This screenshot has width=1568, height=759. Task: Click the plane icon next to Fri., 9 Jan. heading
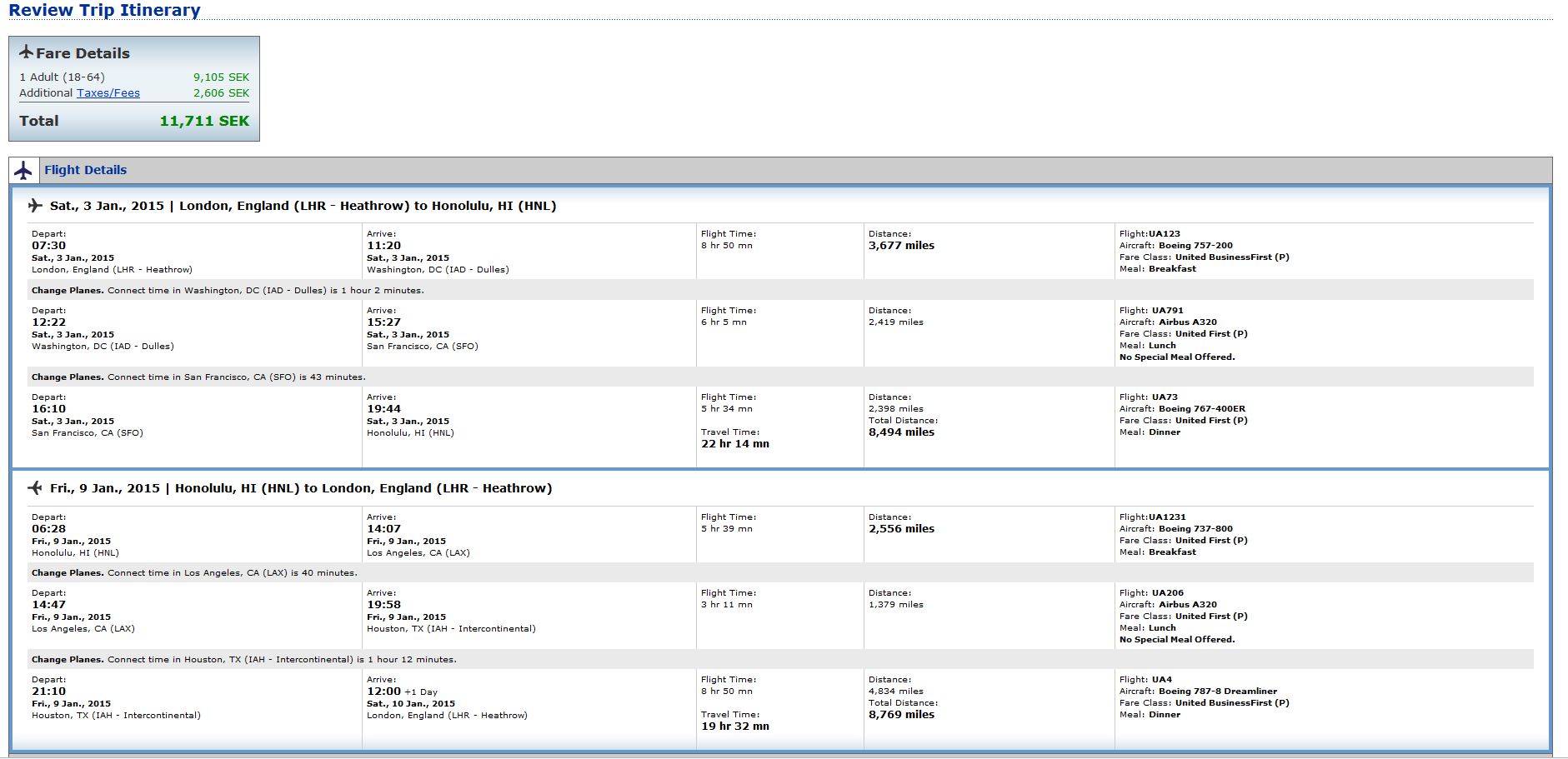[35, 488]
